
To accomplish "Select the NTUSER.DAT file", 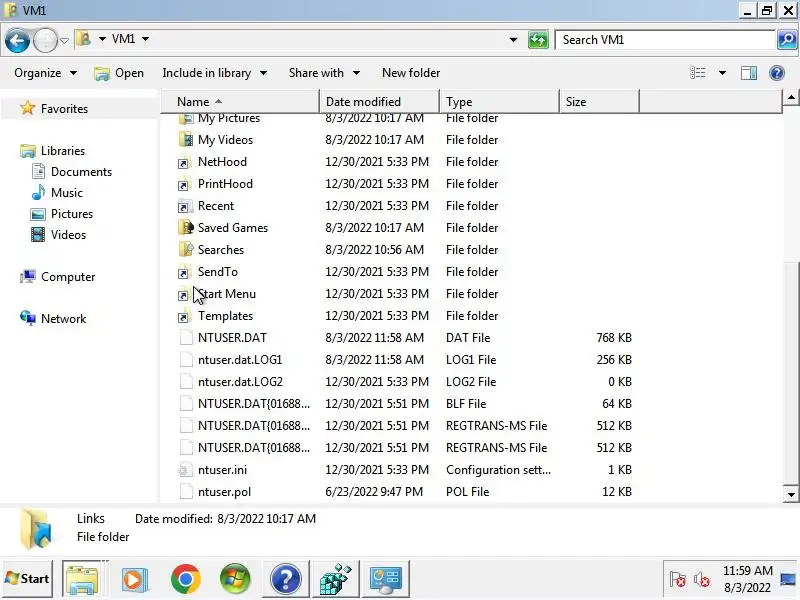I will tap(232, 338).
